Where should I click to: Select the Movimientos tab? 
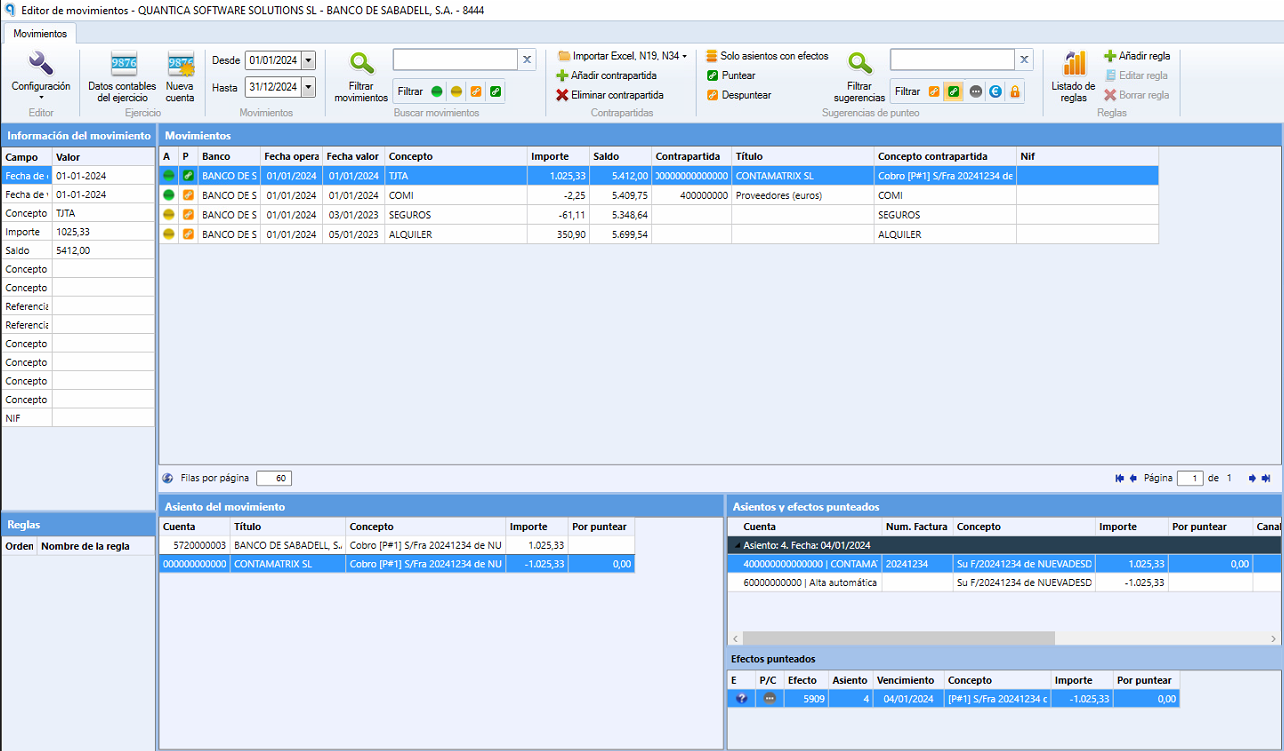(41, 33)
